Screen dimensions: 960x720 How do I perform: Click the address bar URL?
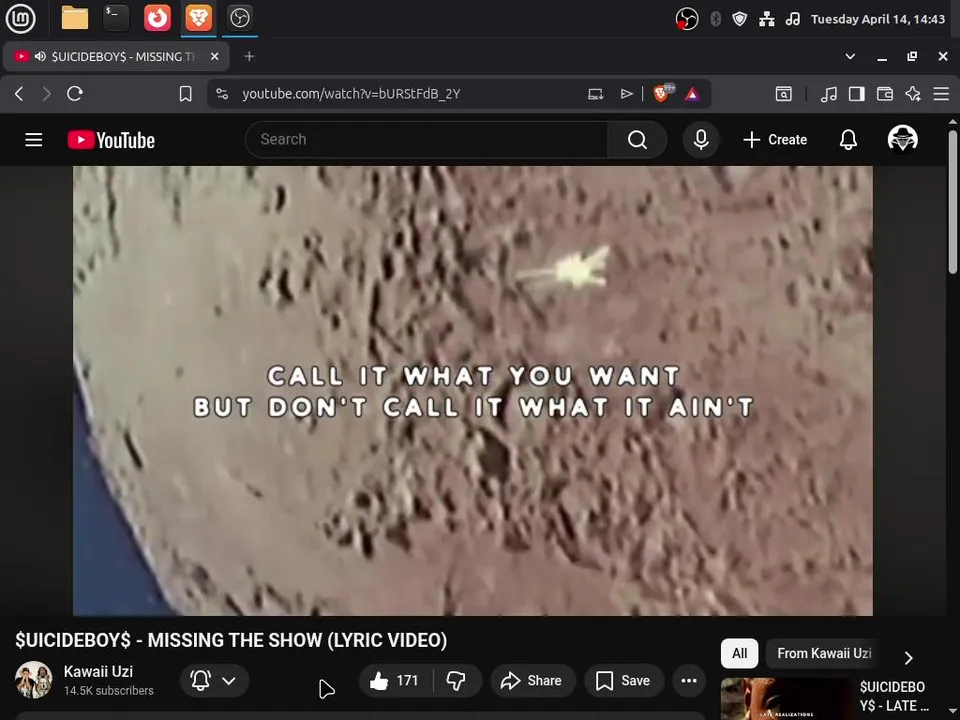point(351,94)
